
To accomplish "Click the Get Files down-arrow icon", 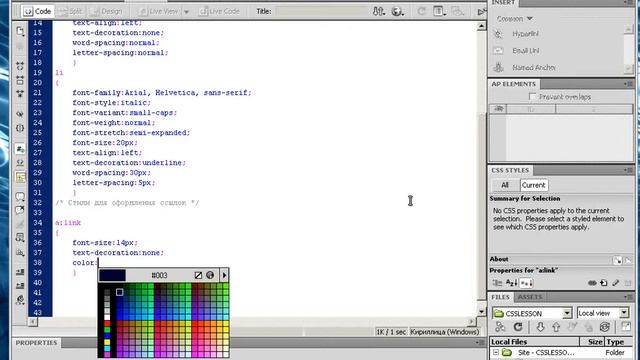I will coord(540,327).
